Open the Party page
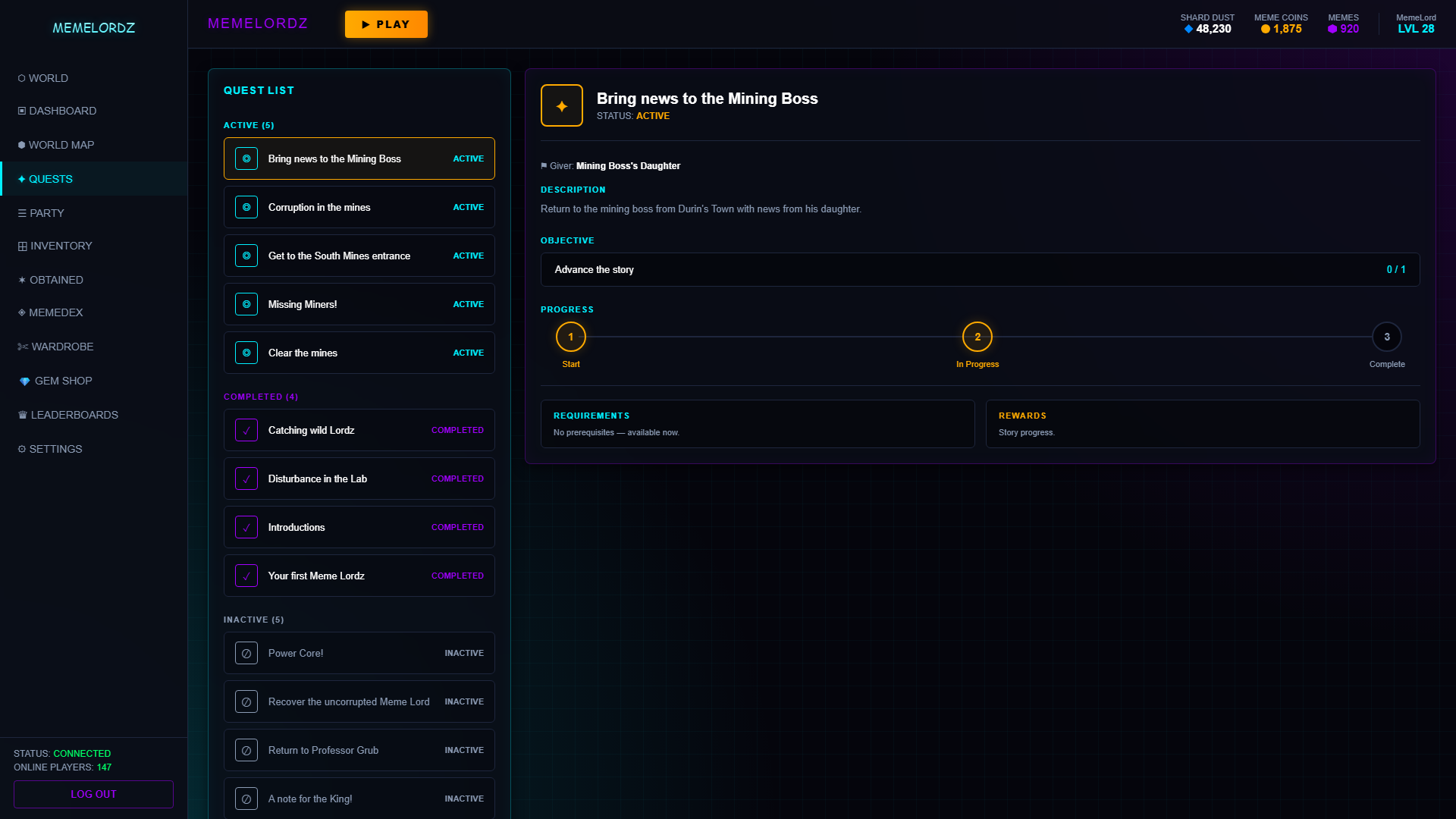 click(x=94, y=213)
